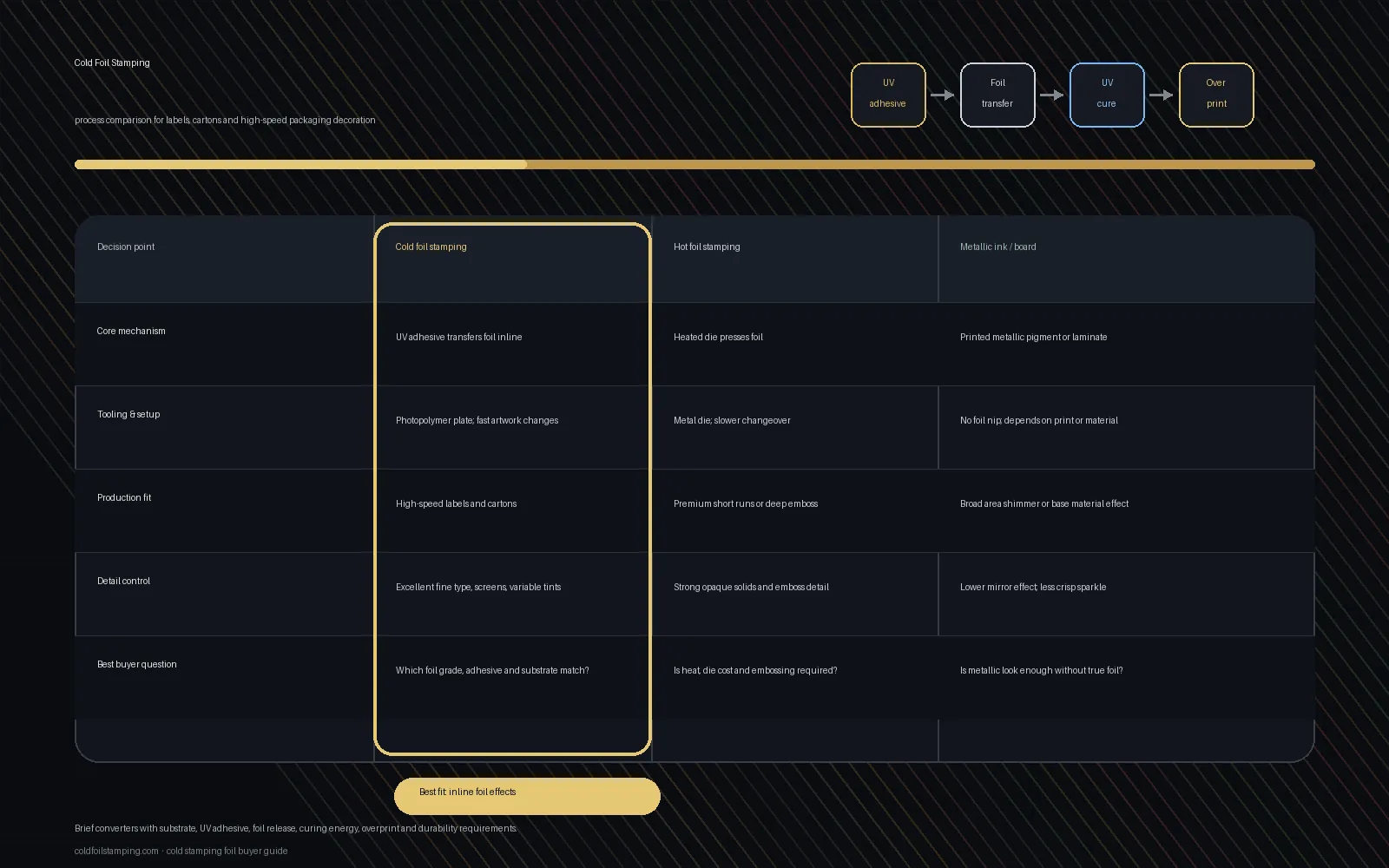
Task: Click the 'Detail control' row label
Action: click(123, 581)
